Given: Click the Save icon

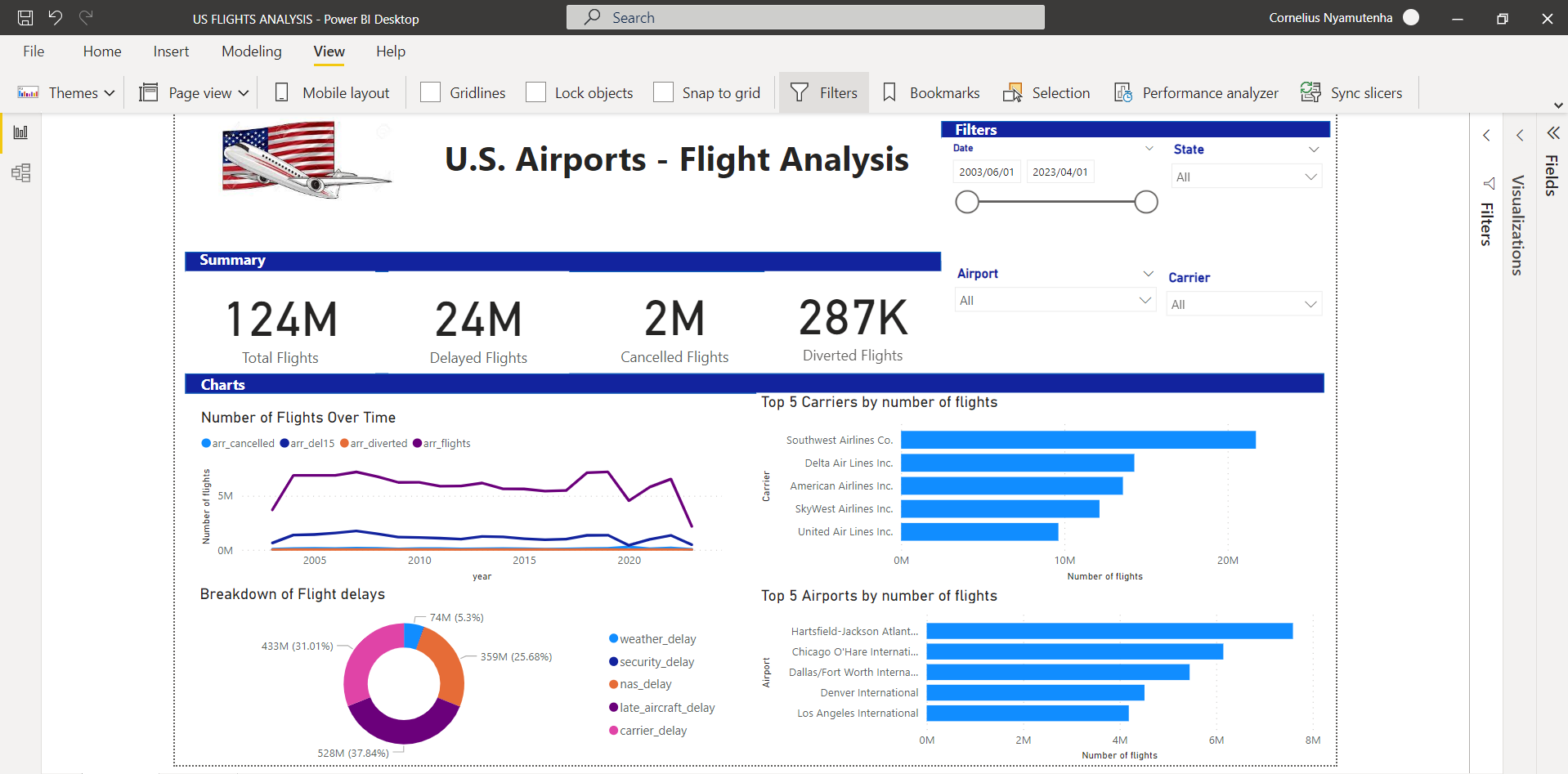Looking at the screenshot, I should 24,18.
